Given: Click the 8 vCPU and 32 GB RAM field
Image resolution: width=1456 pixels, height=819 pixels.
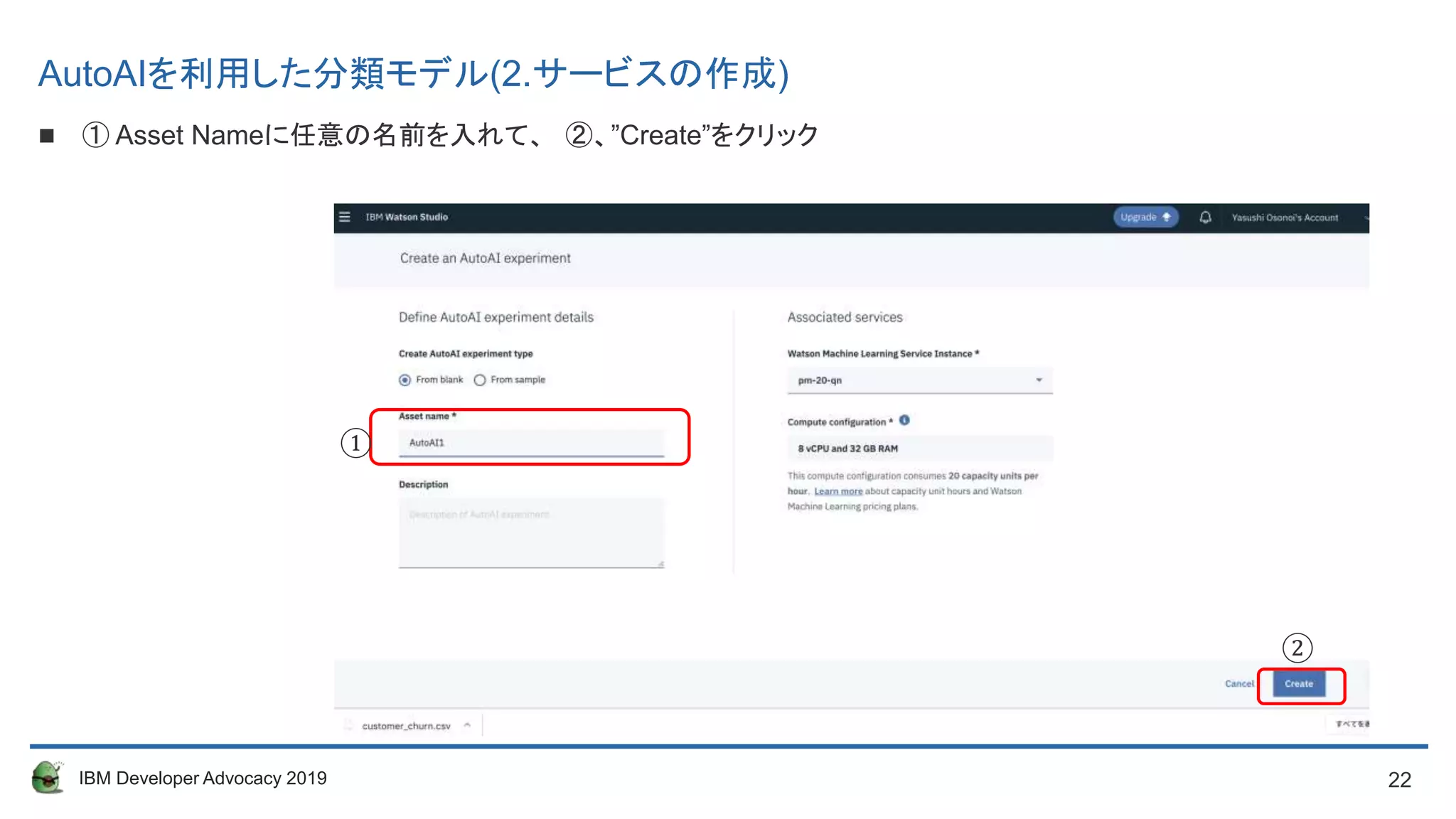Looking at the screenshot, I should click(919, 449).
